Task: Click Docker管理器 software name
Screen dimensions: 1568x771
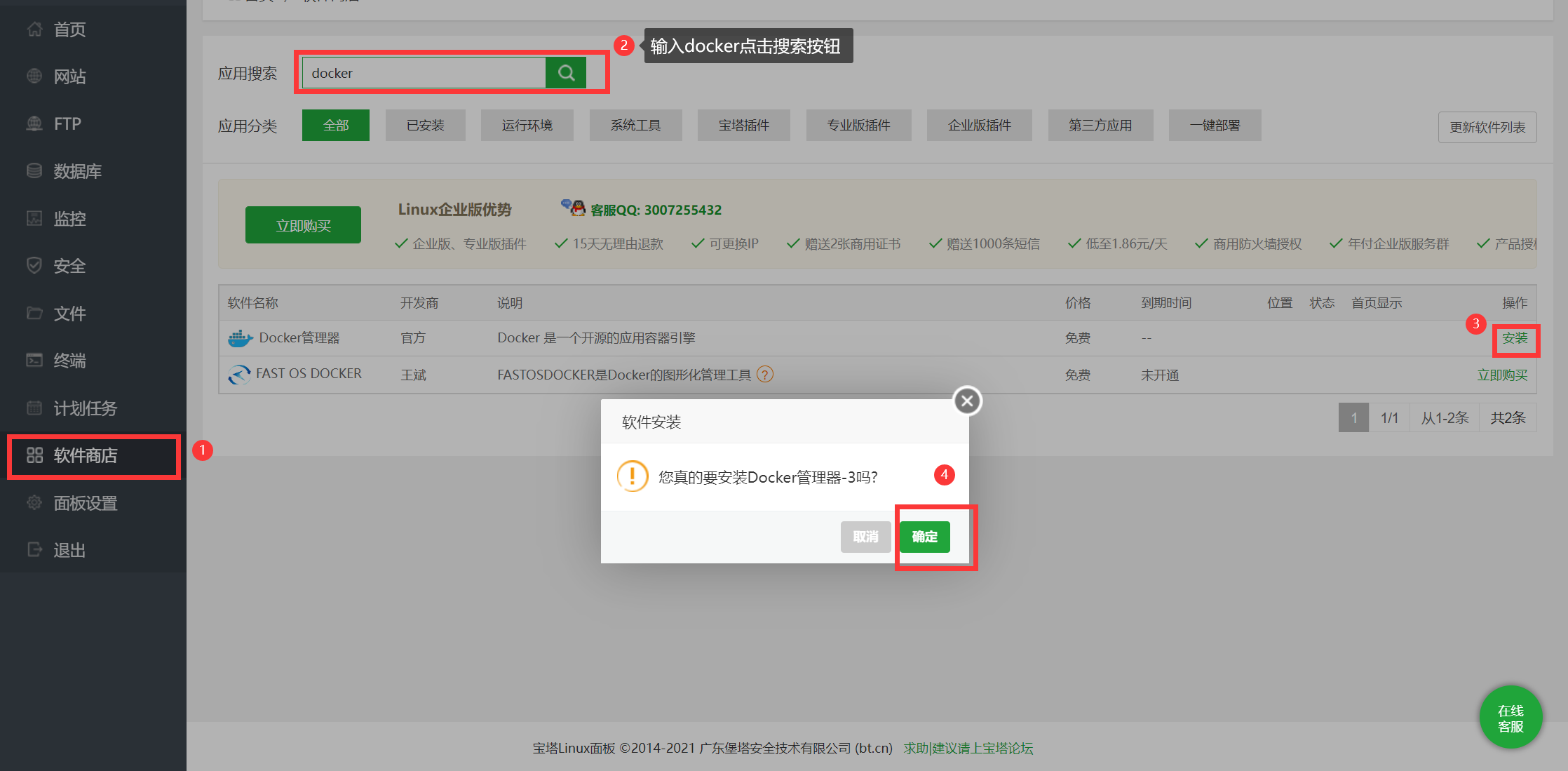Action: pyautogui.click(x=299, y=338)
